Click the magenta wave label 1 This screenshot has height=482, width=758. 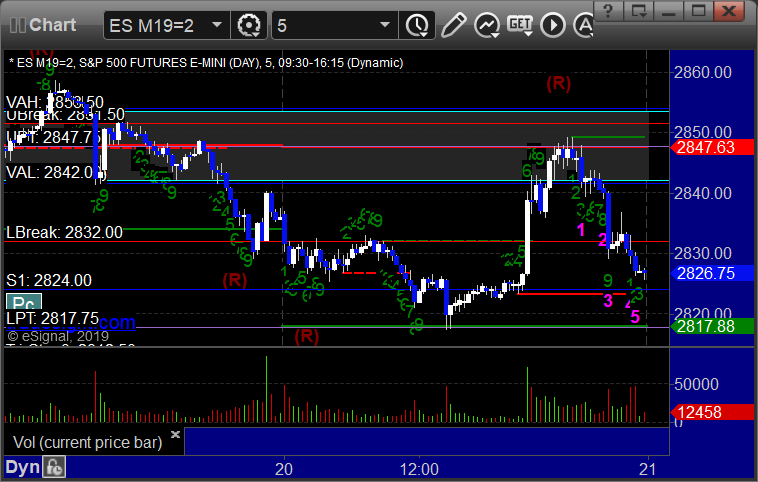[581, 230]
